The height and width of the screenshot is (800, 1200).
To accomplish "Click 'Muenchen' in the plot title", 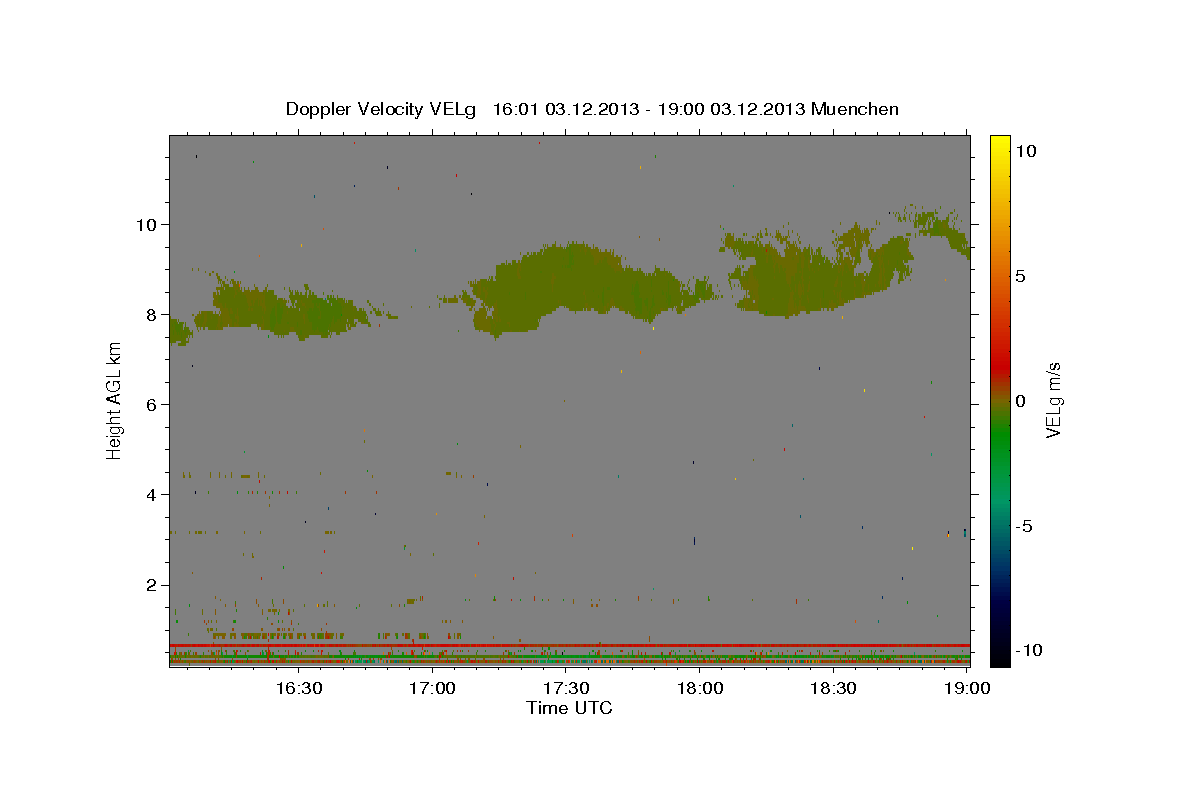I will click(x=855, y=108).
